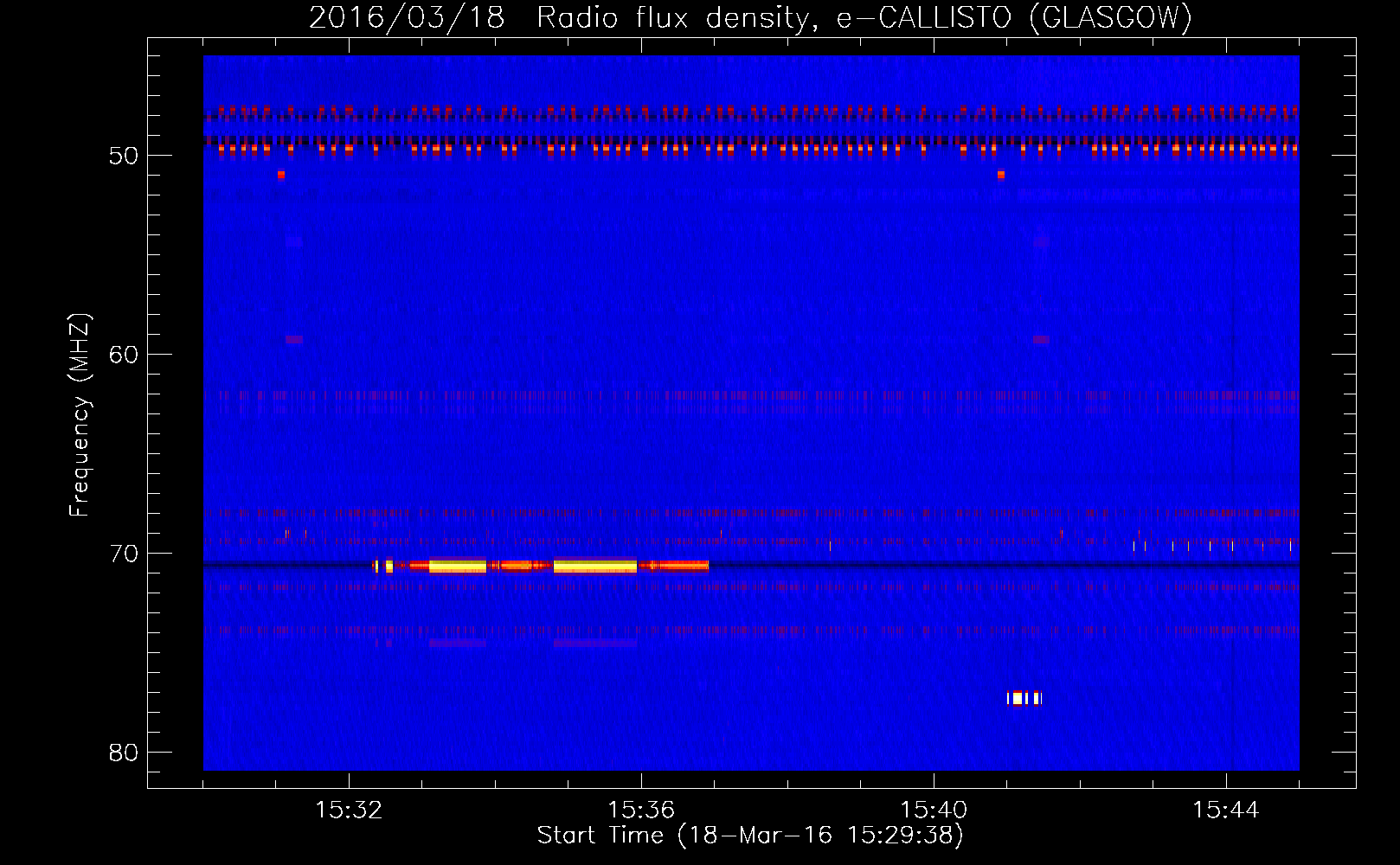
Task: Click the 70 MHz frequency tick label
Action: click(x=124, y=554)
